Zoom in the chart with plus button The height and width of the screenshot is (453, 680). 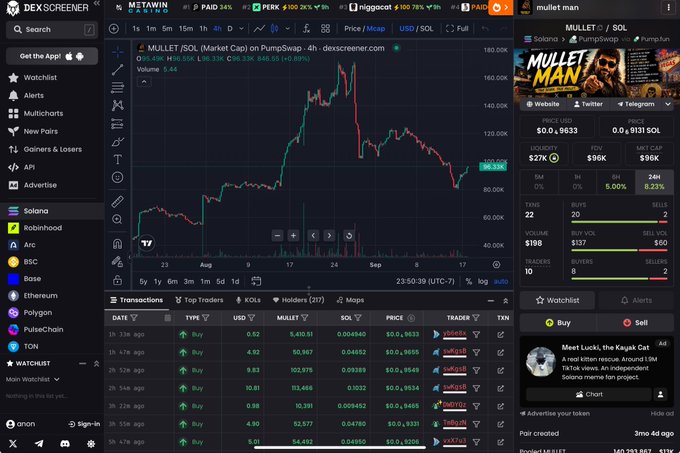(x=294, y=236)
